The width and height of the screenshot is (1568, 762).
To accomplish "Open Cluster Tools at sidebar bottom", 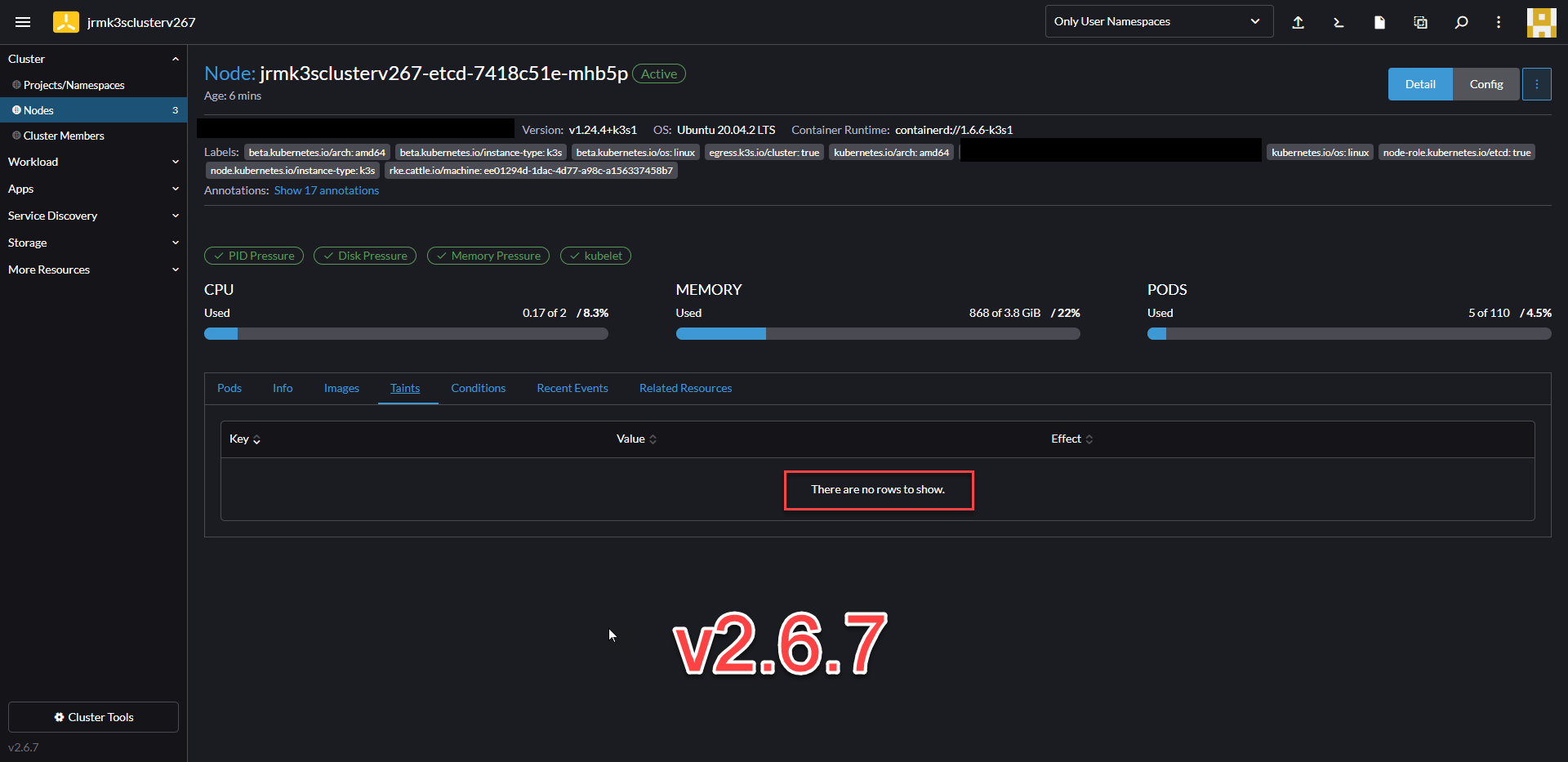I will coord(92,717).
